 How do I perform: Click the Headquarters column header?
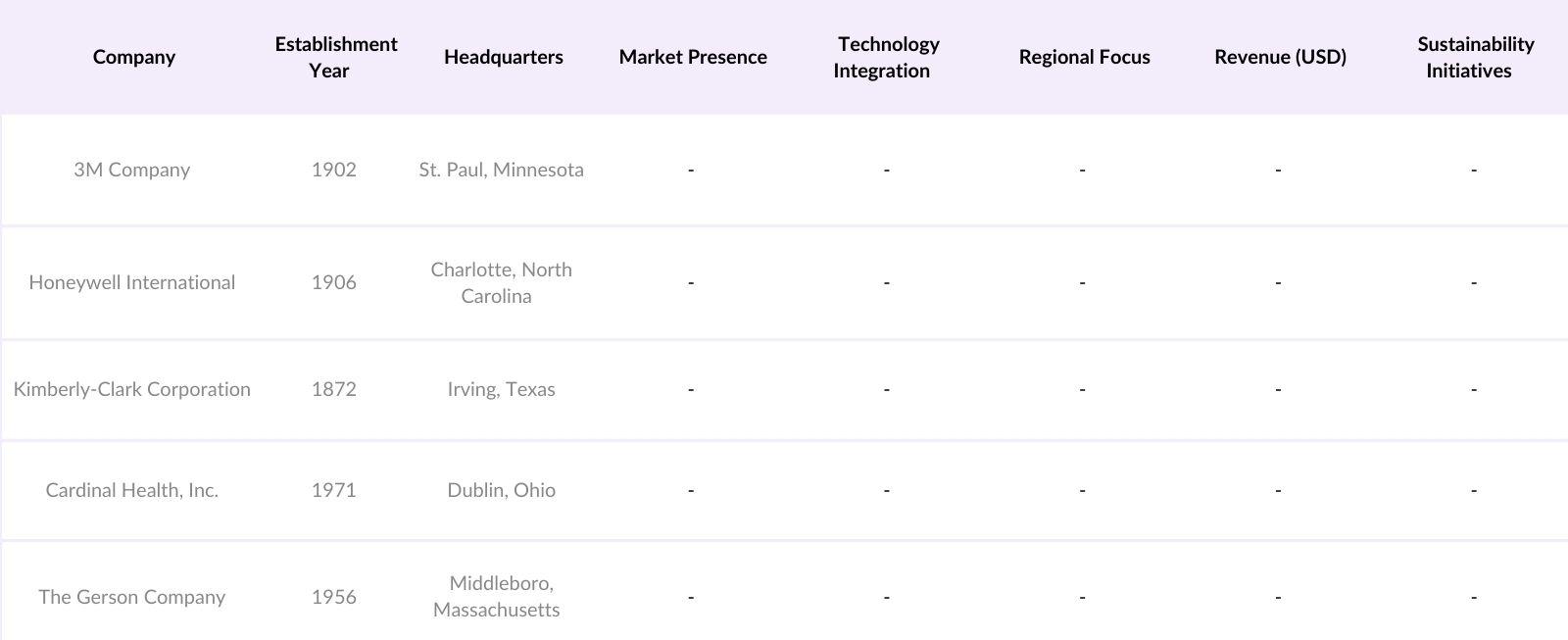pyautogui.click(x=503, y=57)
